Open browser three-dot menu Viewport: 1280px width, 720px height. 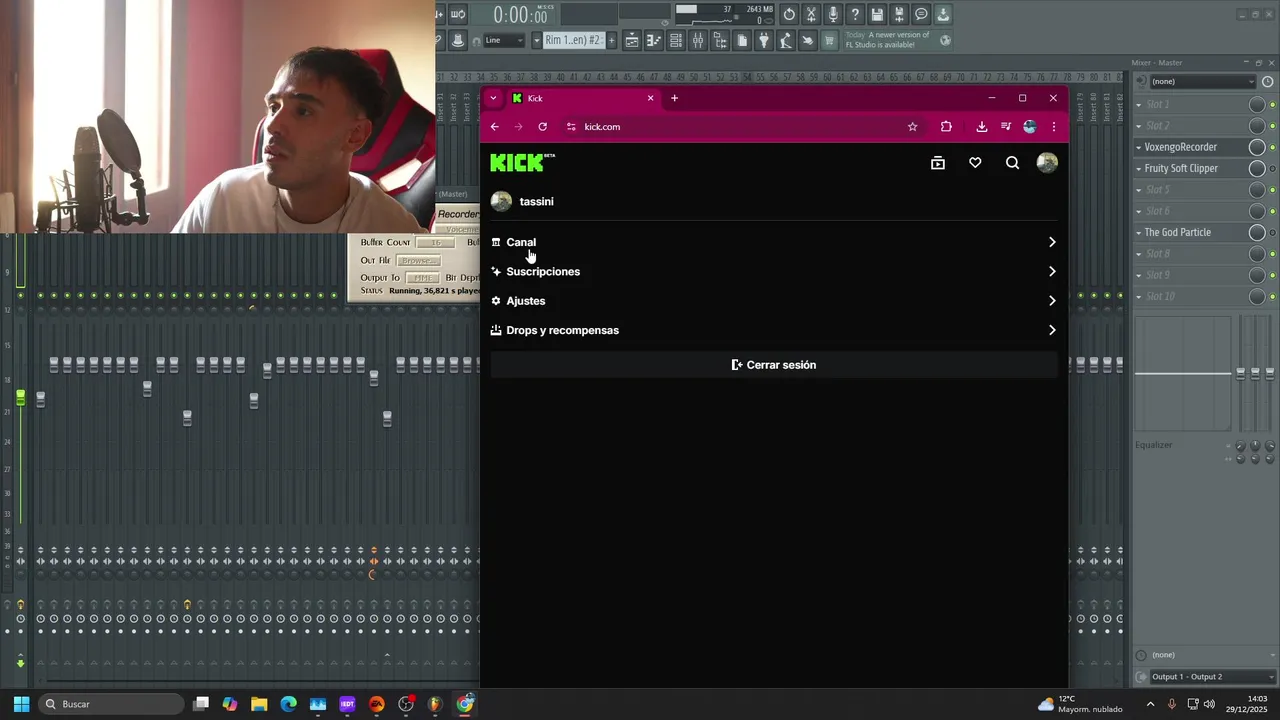[x=1053, y=127]
